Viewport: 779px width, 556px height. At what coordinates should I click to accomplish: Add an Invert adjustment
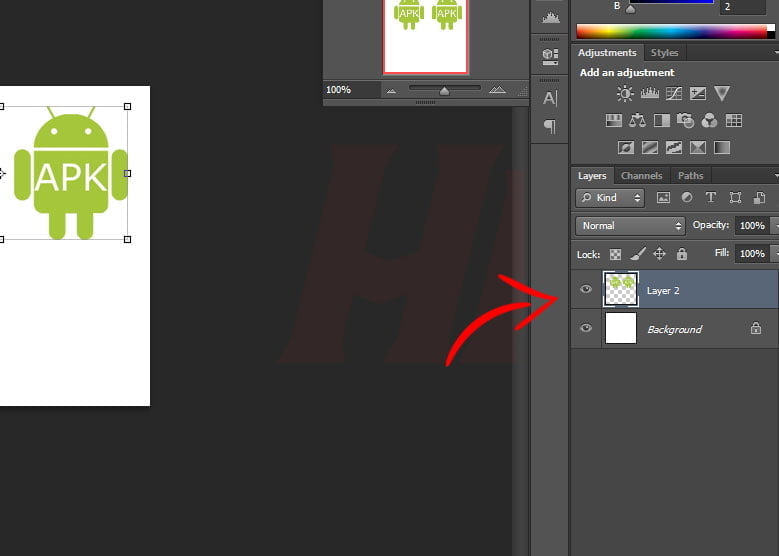coord(625,148)
